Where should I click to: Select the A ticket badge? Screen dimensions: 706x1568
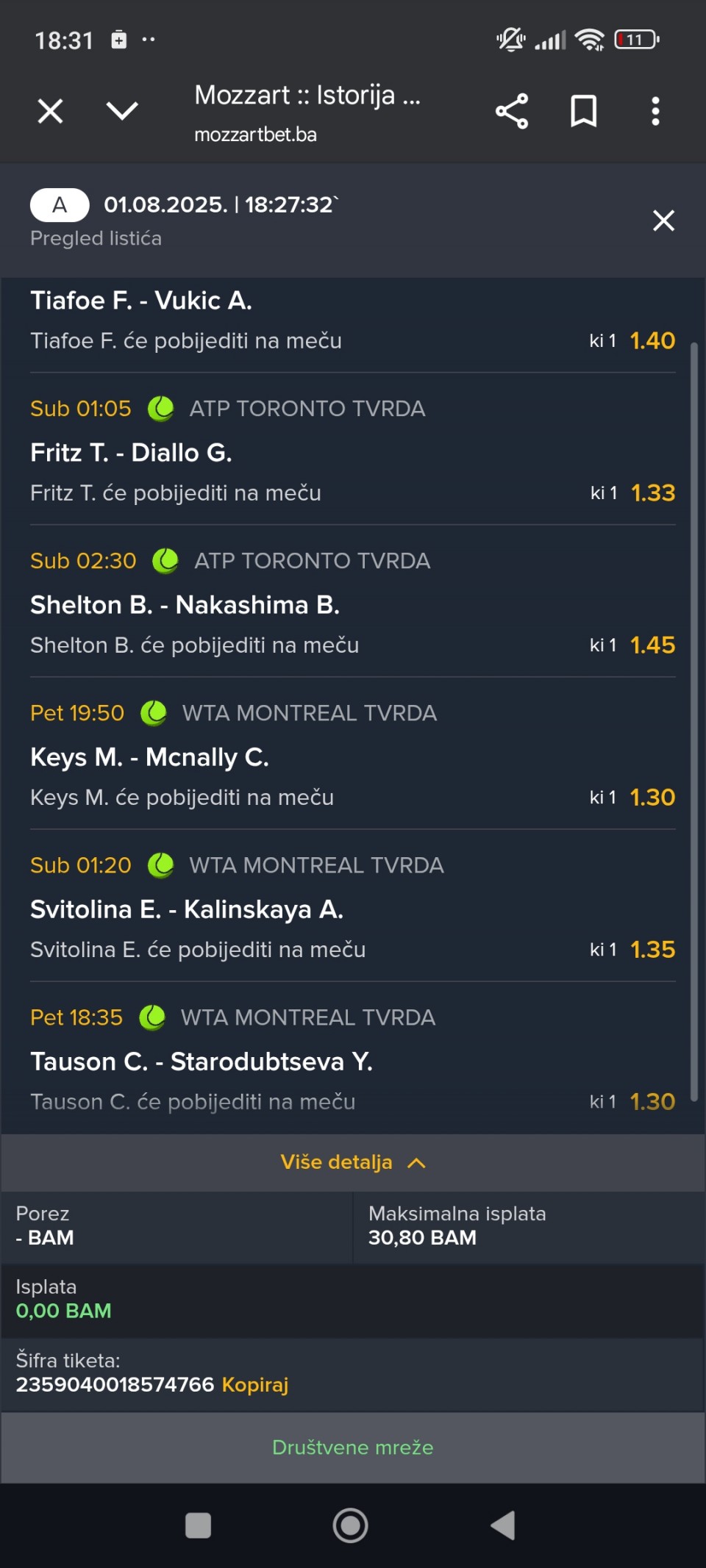[60, 205]
